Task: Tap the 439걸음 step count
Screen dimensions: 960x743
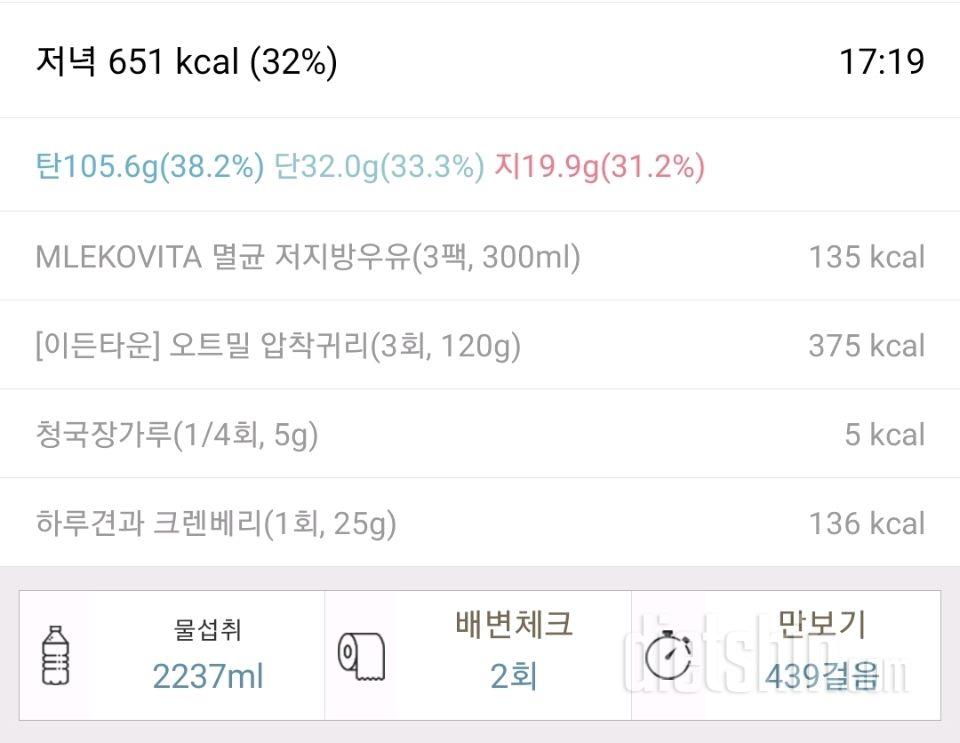Action: (x=821, y=677)
